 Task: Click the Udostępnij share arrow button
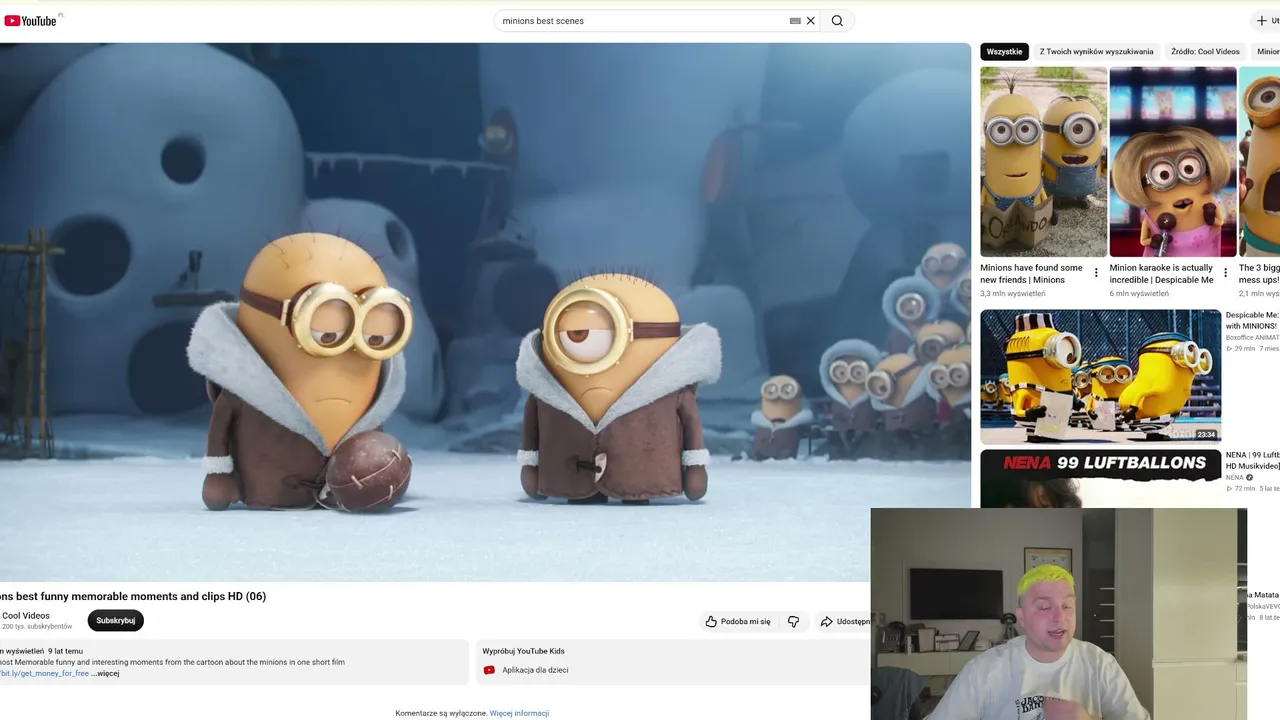coord(845,622)
